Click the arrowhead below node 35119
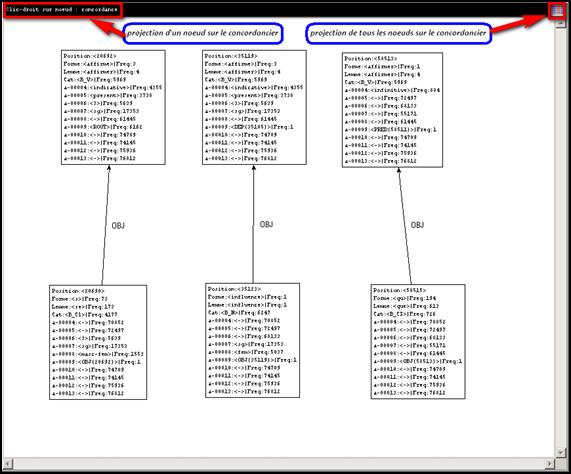Viewport: 571px width, 474px height. 254,167
